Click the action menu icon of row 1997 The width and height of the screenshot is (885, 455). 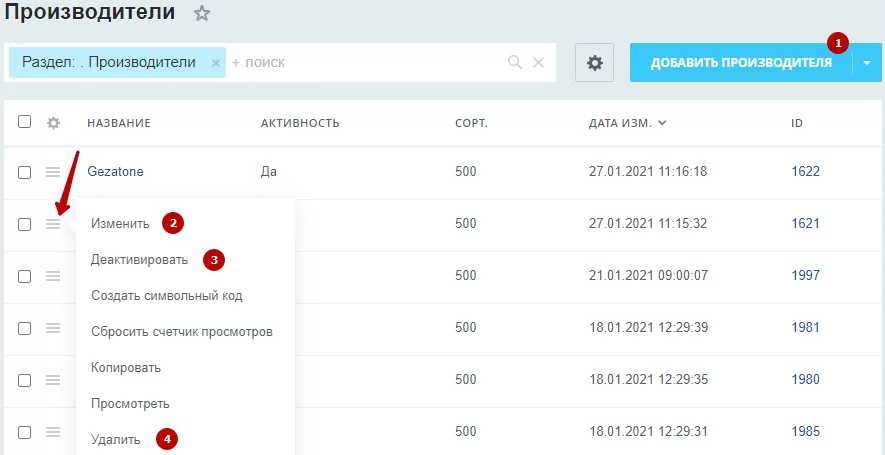click(x=53, y=276)
